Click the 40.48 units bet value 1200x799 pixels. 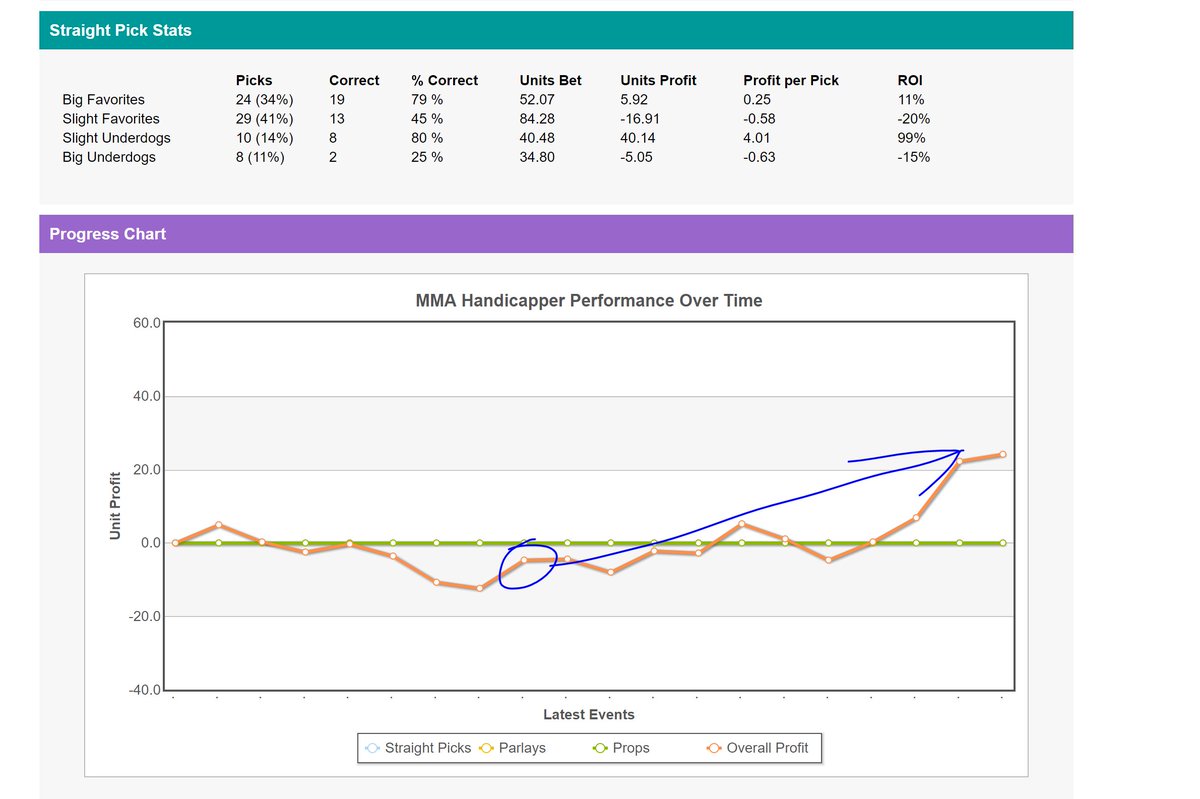(x=539, y=137)
